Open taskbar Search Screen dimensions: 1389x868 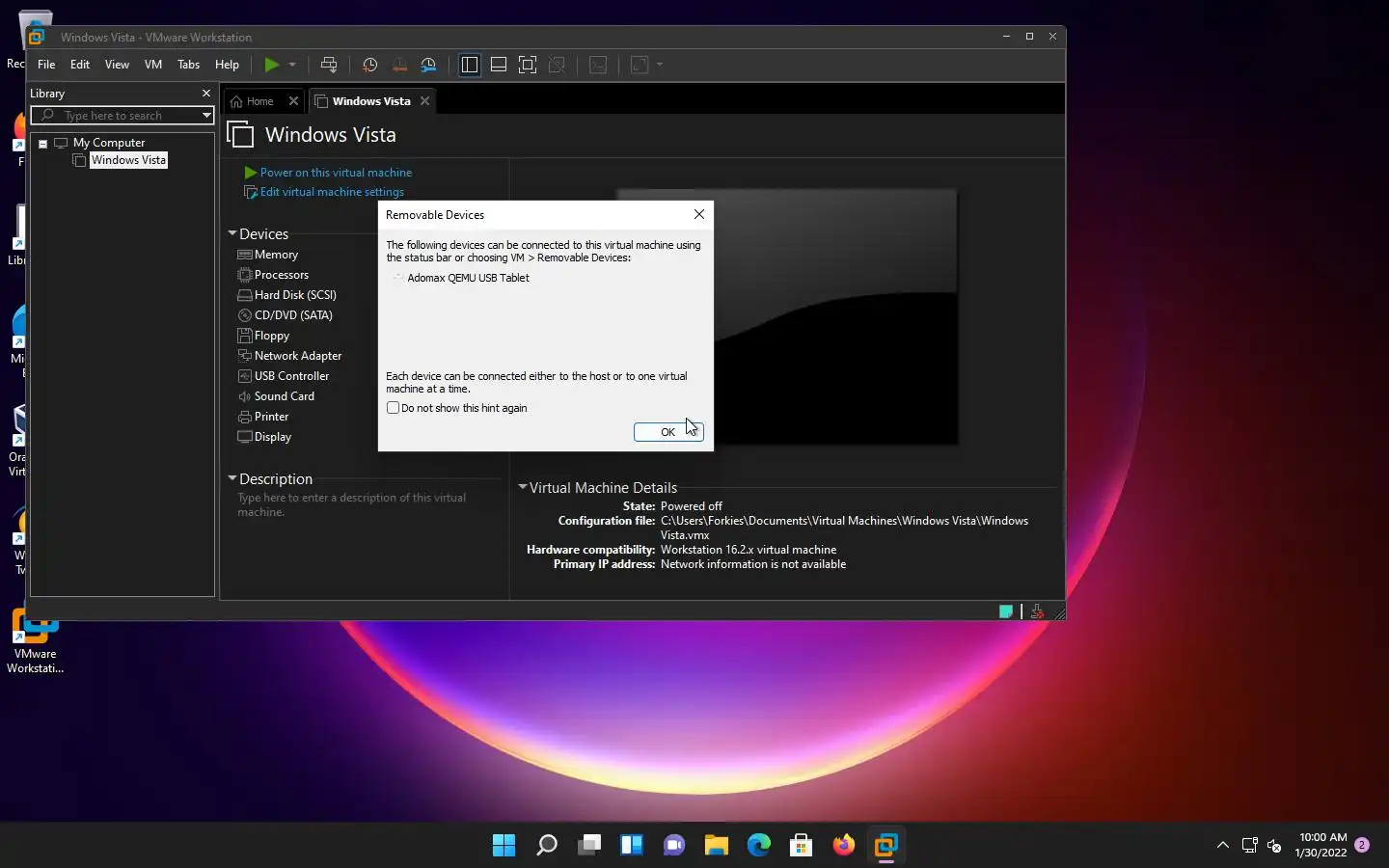click(x=547, y=846)
